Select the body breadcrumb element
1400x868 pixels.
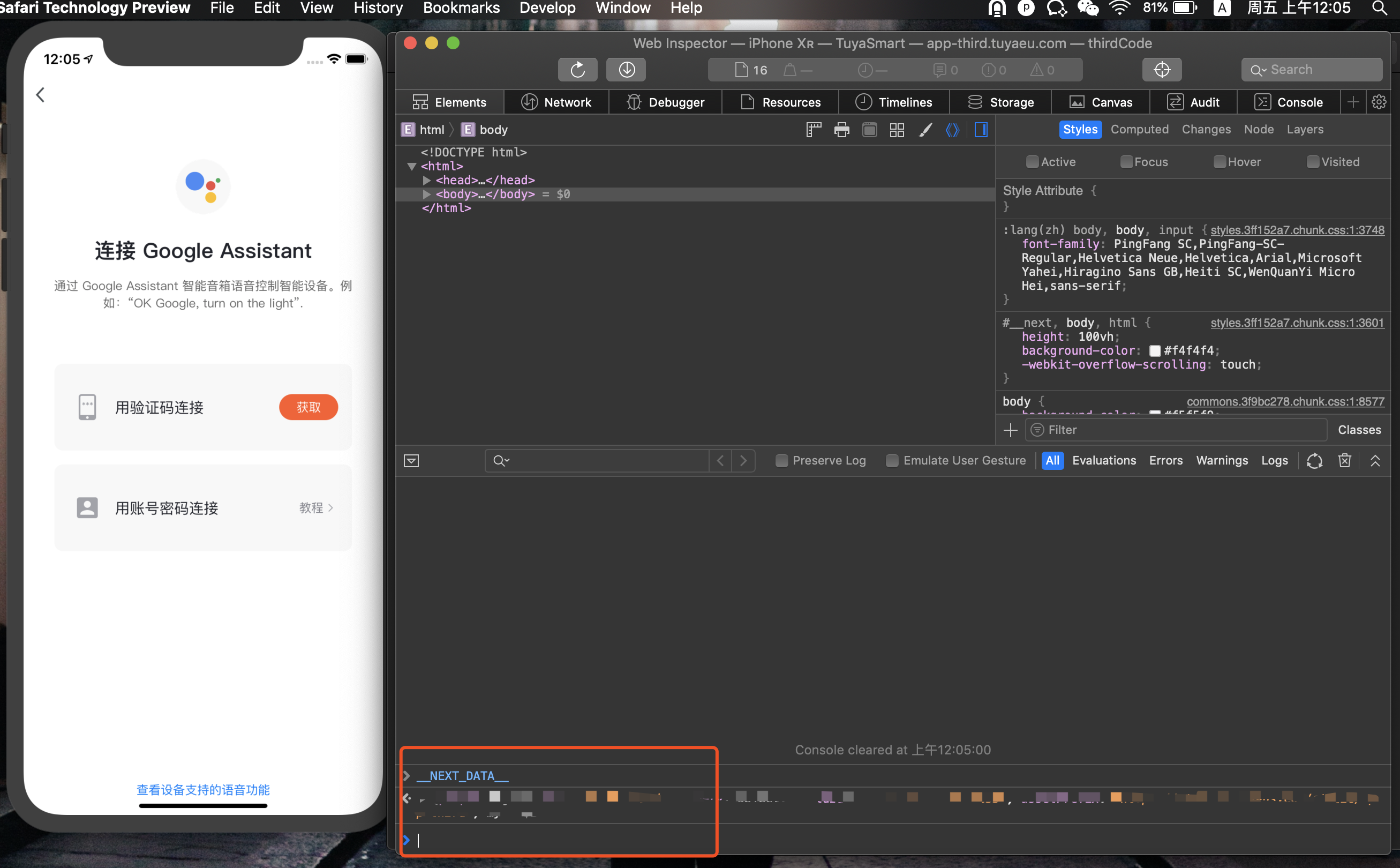pos(485,130)
